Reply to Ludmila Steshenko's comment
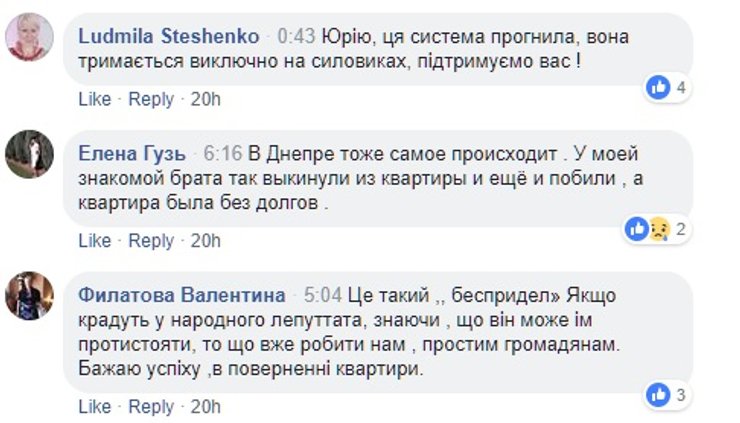 coord(151,99)
